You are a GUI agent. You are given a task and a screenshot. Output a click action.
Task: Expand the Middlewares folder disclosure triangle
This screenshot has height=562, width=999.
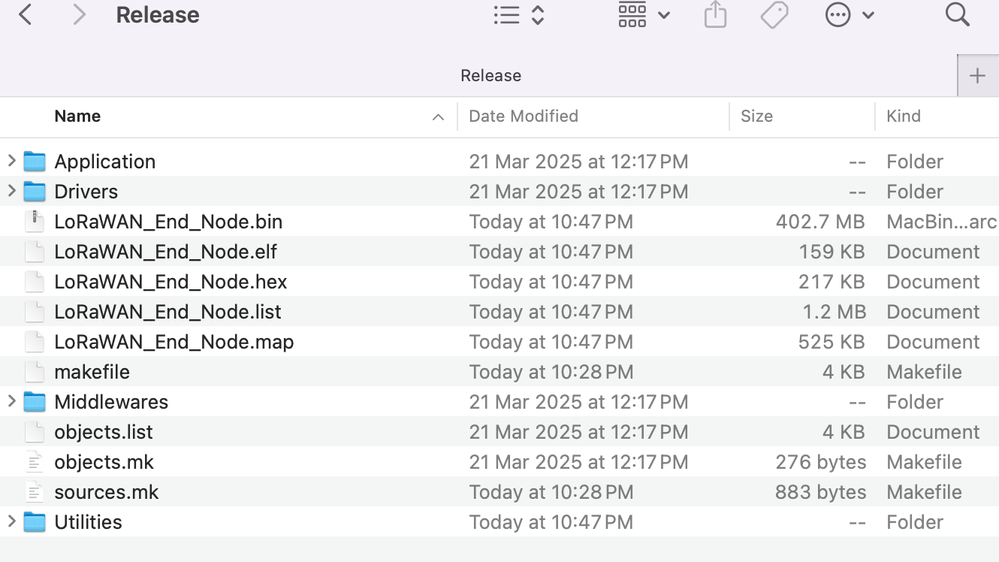tap(12, 401)
